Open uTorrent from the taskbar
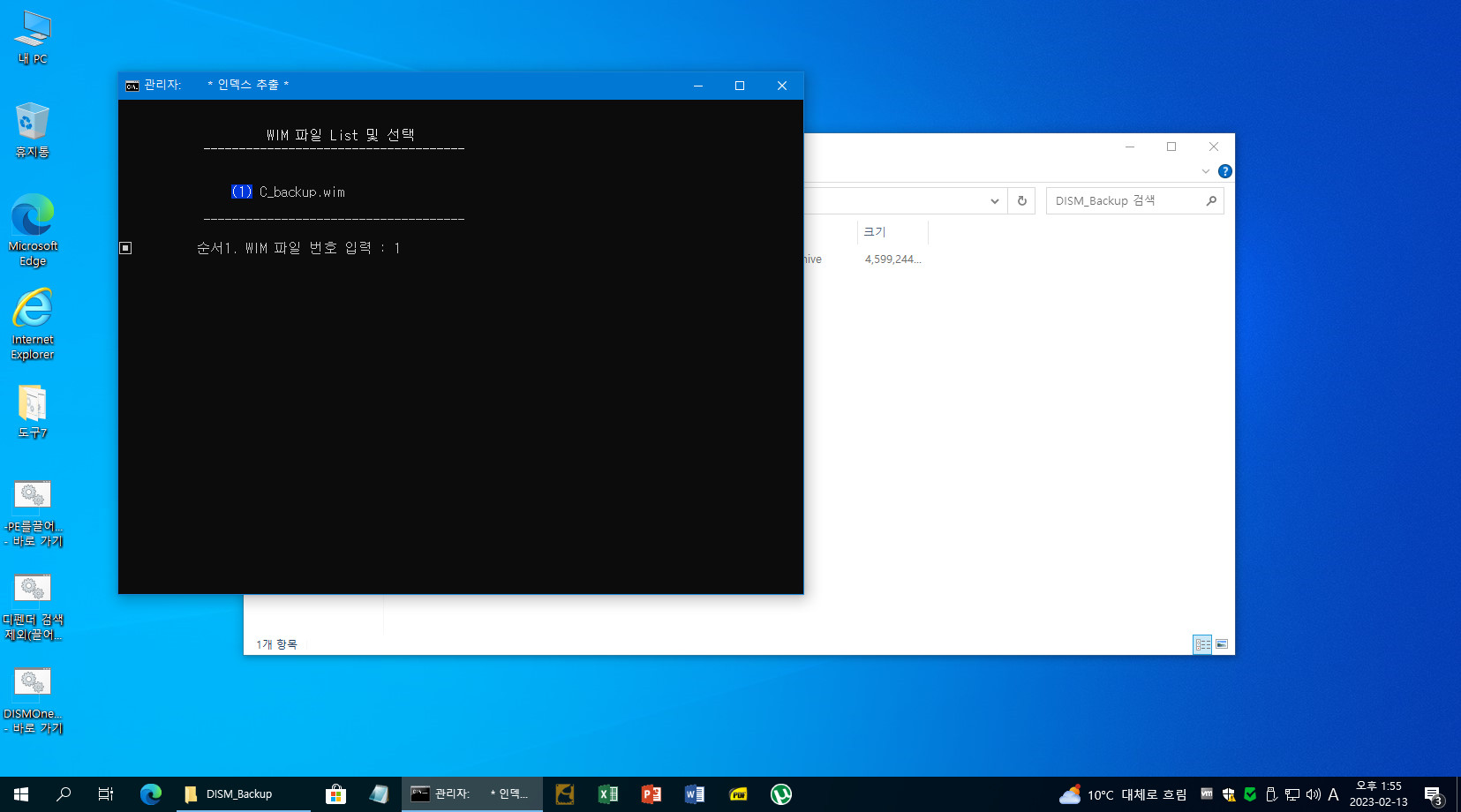Image resolution: width=1461 pixels, height=812 pixels. (x=781, y=794)
